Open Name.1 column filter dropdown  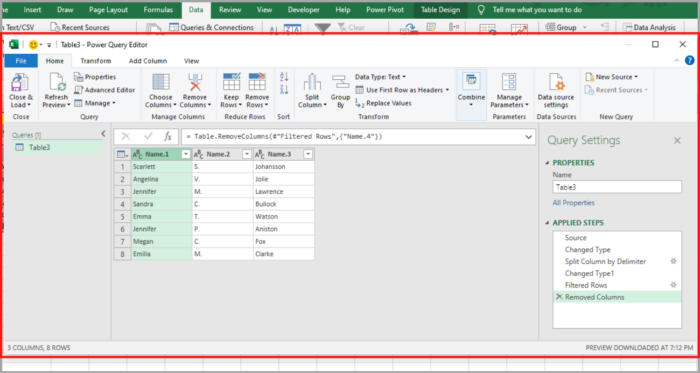point(186,154)
